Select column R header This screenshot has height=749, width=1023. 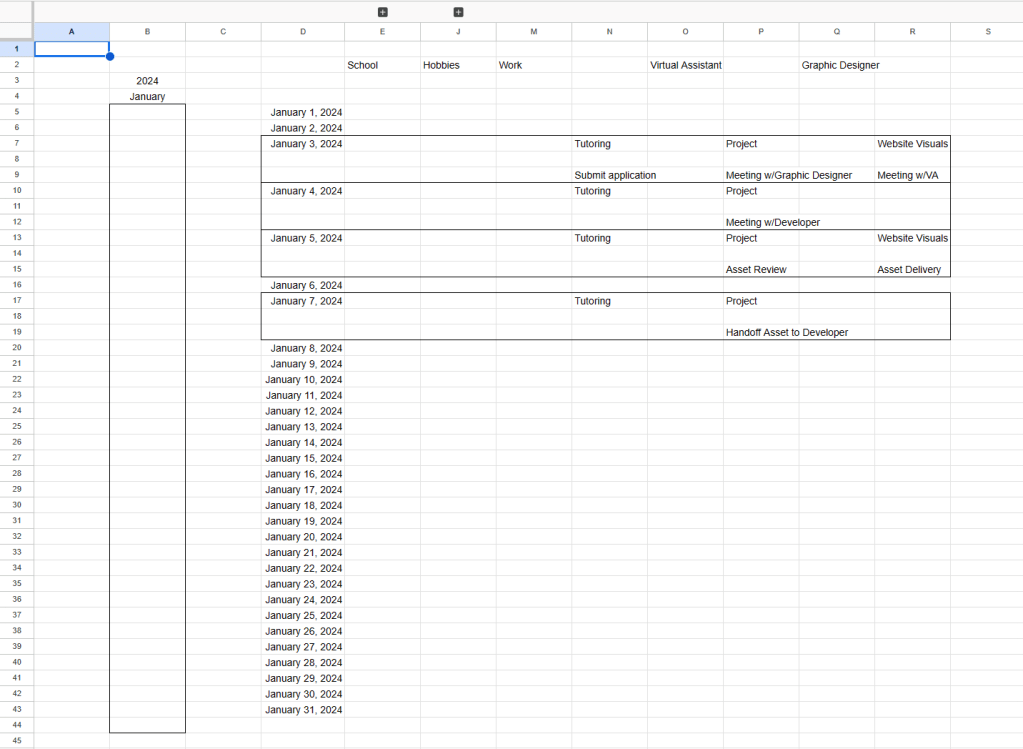[912, 32]
